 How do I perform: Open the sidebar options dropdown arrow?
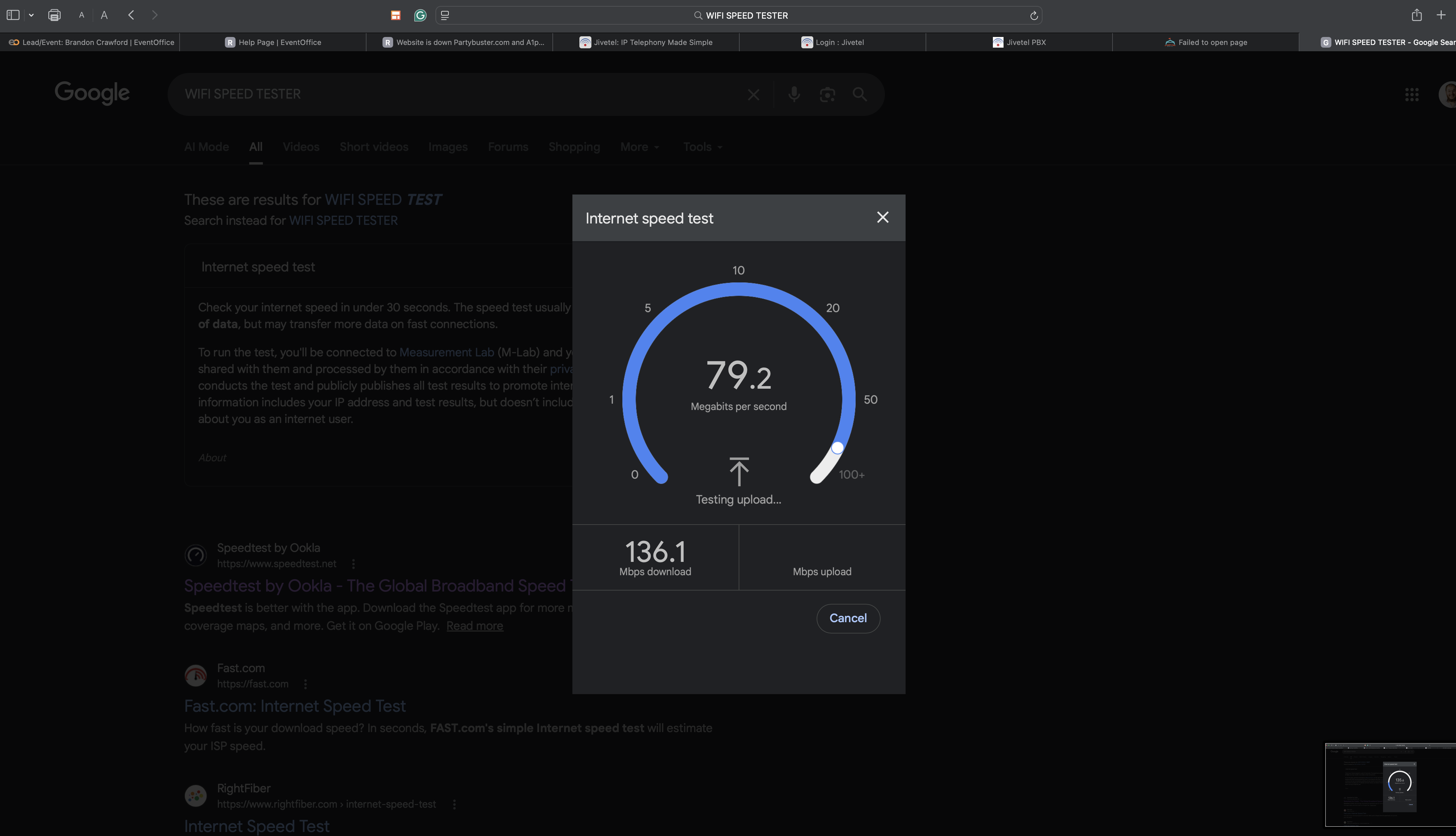pyautogui.click(x=31, y=16)
